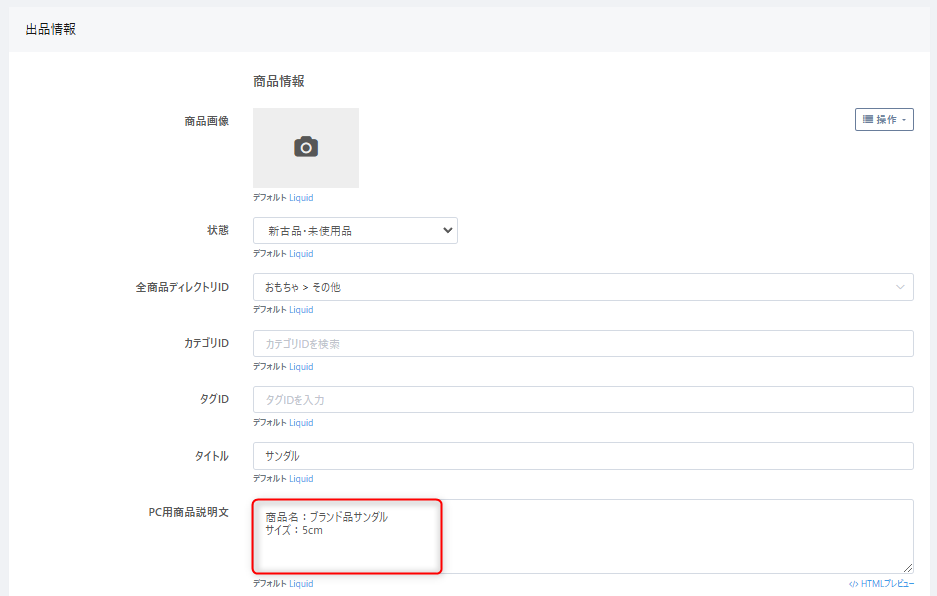Click Liquid link under カテゴリID field
Screen dimensions: 937x596
[x=301, y=366]
